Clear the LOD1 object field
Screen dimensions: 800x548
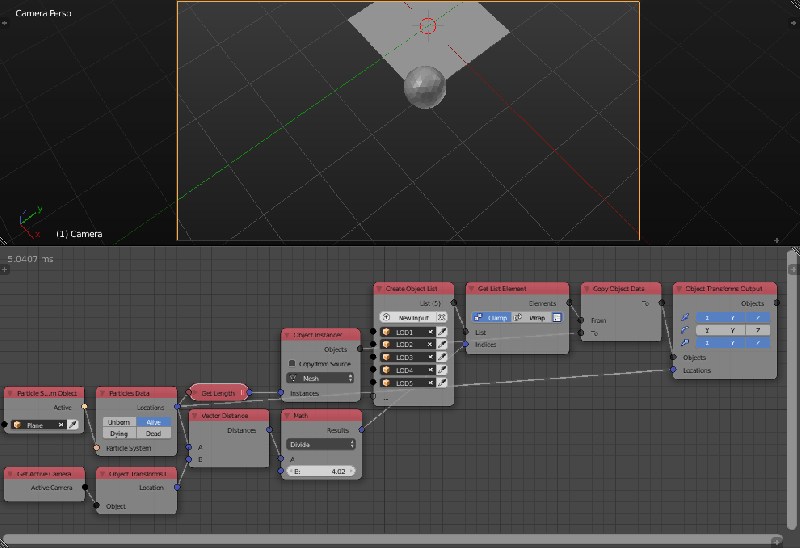click(x=431, y=332)
